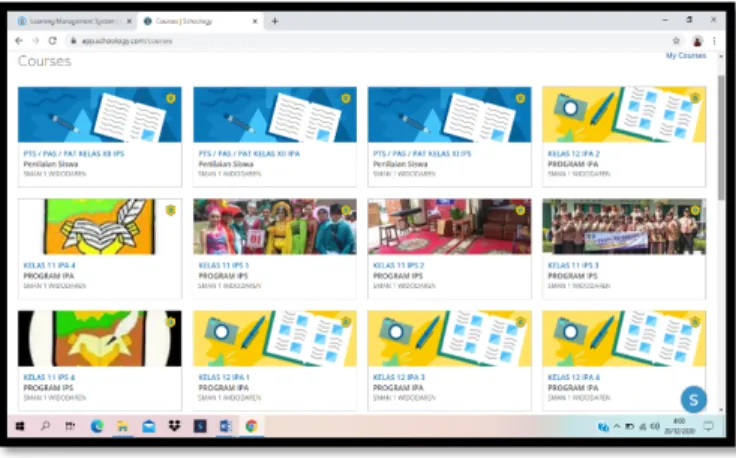The height and width of the screenshot is (458, 736).
Task: Open the KELAS 11 IPS 2 course link
Action: pyautogui.click(x=399, y=265)
